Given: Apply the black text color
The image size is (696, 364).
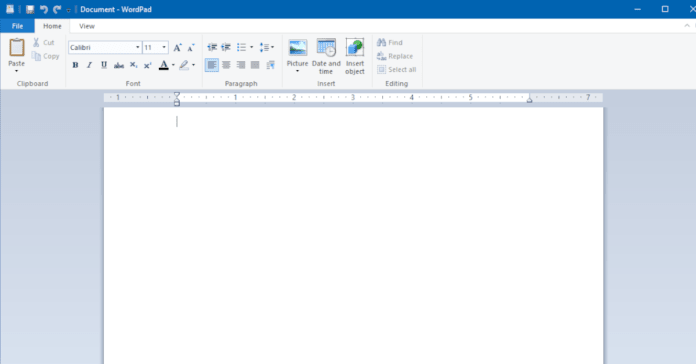Looking at the screenshot, I should point(163,65).
